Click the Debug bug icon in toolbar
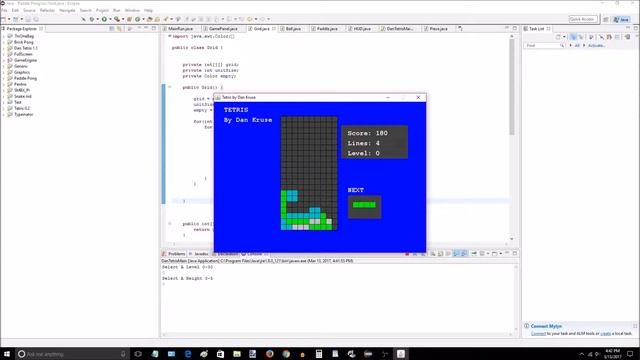The height and width of the screenshot is (360, 640). pyautogui.click(x=91, y=19)
